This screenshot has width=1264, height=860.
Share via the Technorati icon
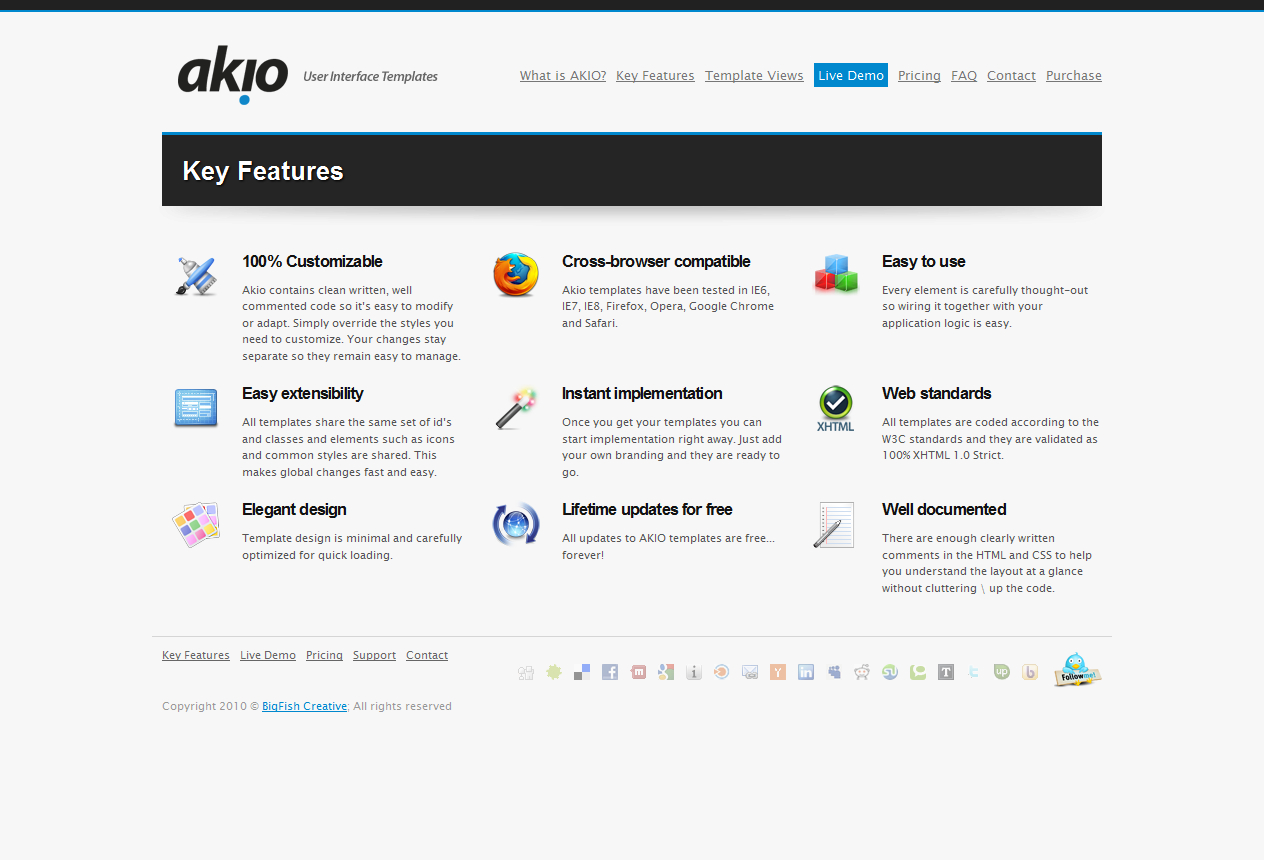tap(918, 672)
